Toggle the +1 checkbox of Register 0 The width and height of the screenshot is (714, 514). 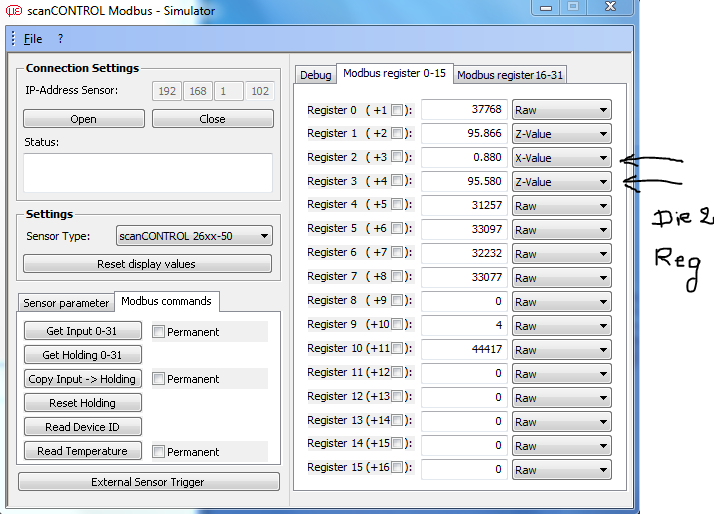[397, 110]
